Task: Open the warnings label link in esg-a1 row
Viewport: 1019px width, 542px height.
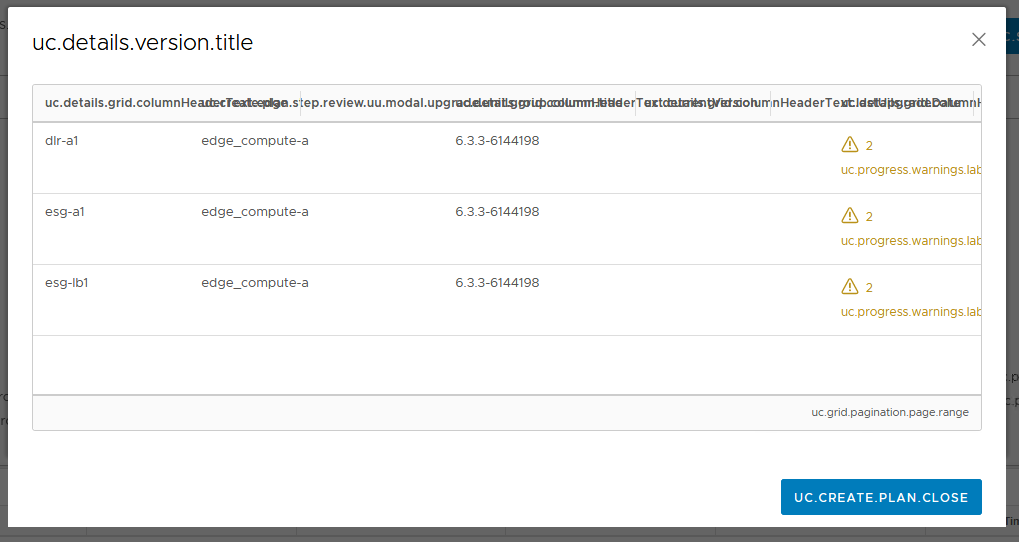Action: coord(910,241)
